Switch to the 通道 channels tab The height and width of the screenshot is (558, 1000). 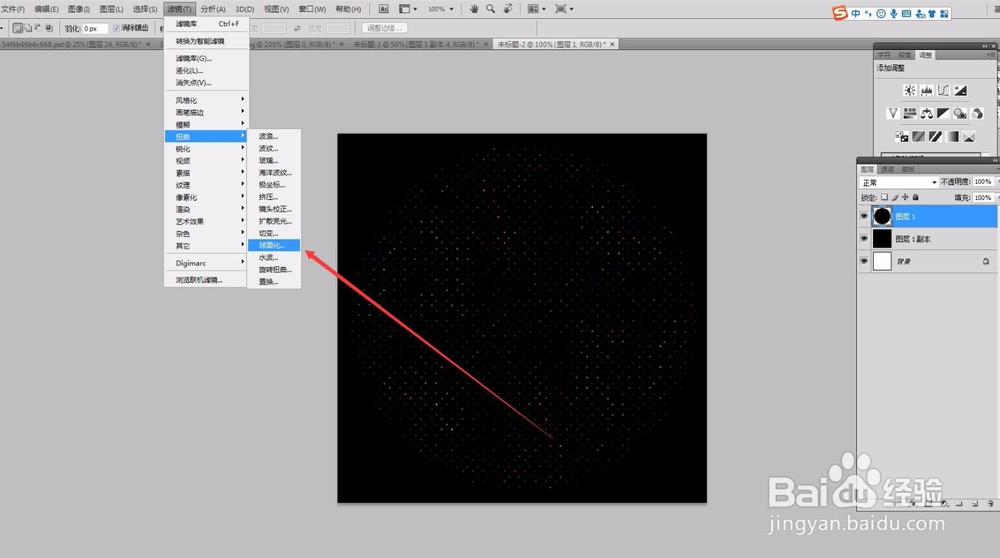pyautogui.click(x=887, y=169)
